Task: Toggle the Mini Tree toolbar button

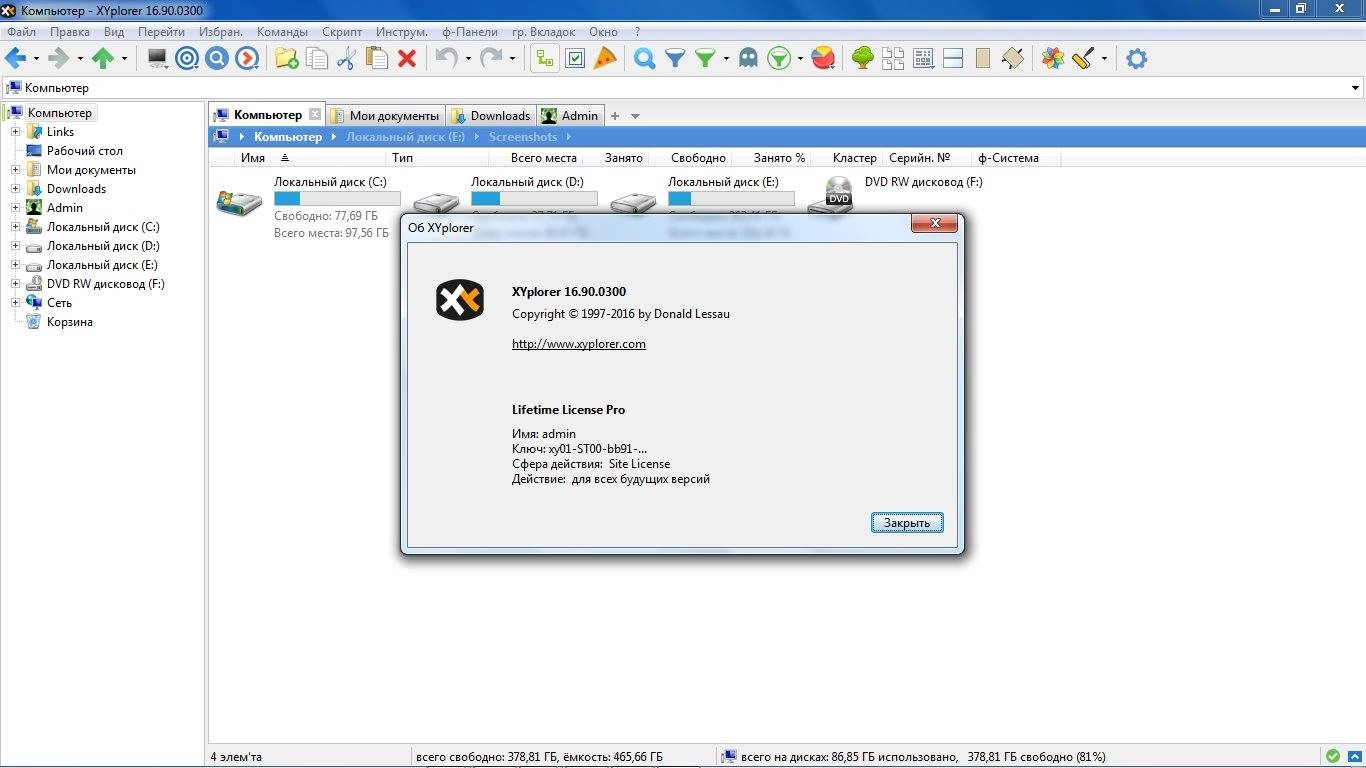Action: click(x=544, y=59)
